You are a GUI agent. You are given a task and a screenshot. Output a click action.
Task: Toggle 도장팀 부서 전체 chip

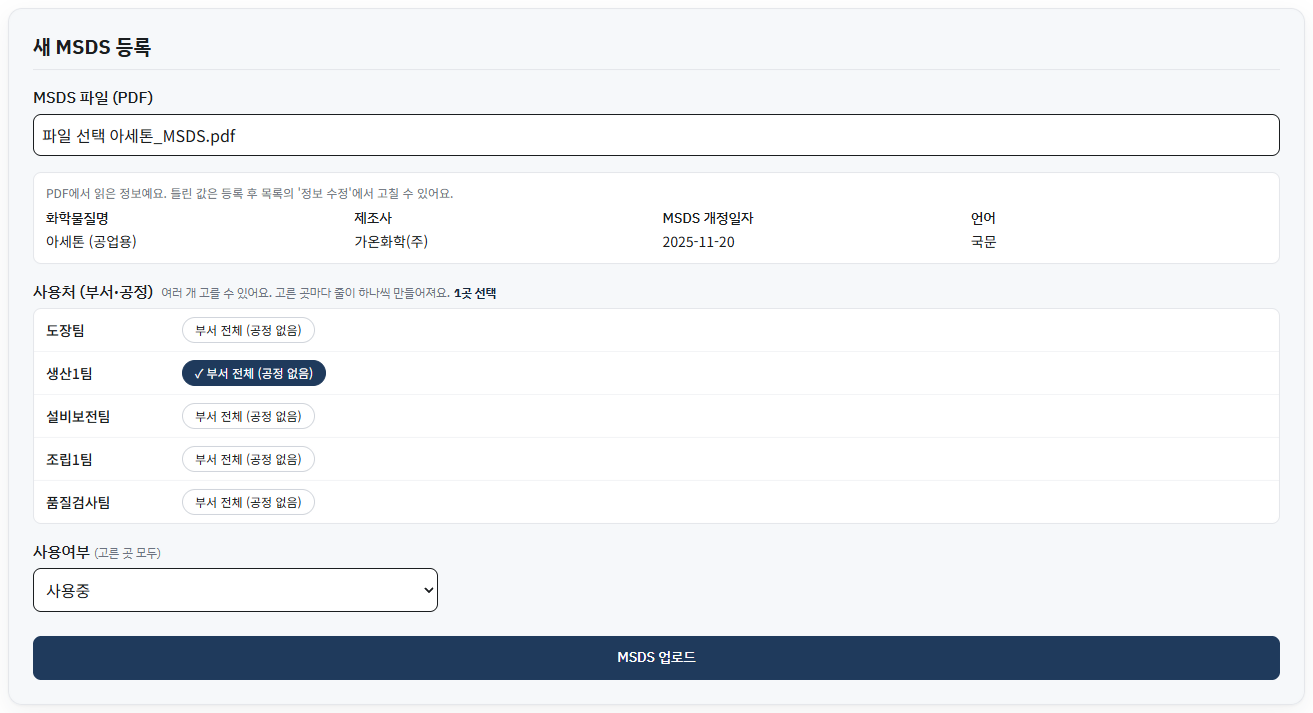(248, 330)
